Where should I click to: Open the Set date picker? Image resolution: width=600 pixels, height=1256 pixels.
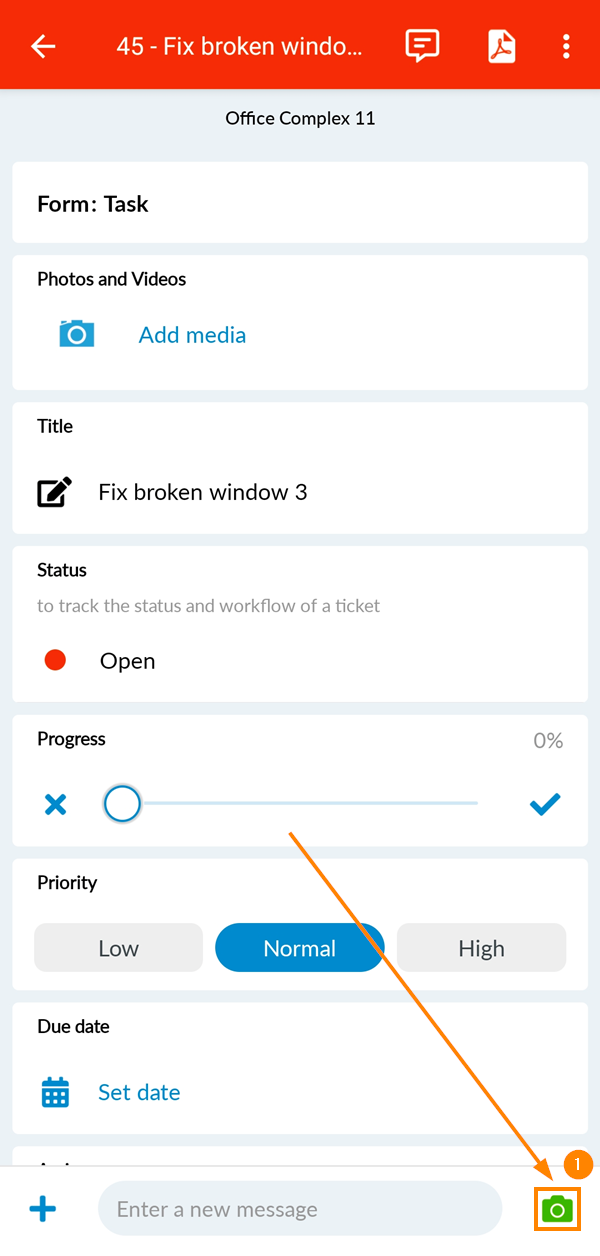coord(139,1092)
